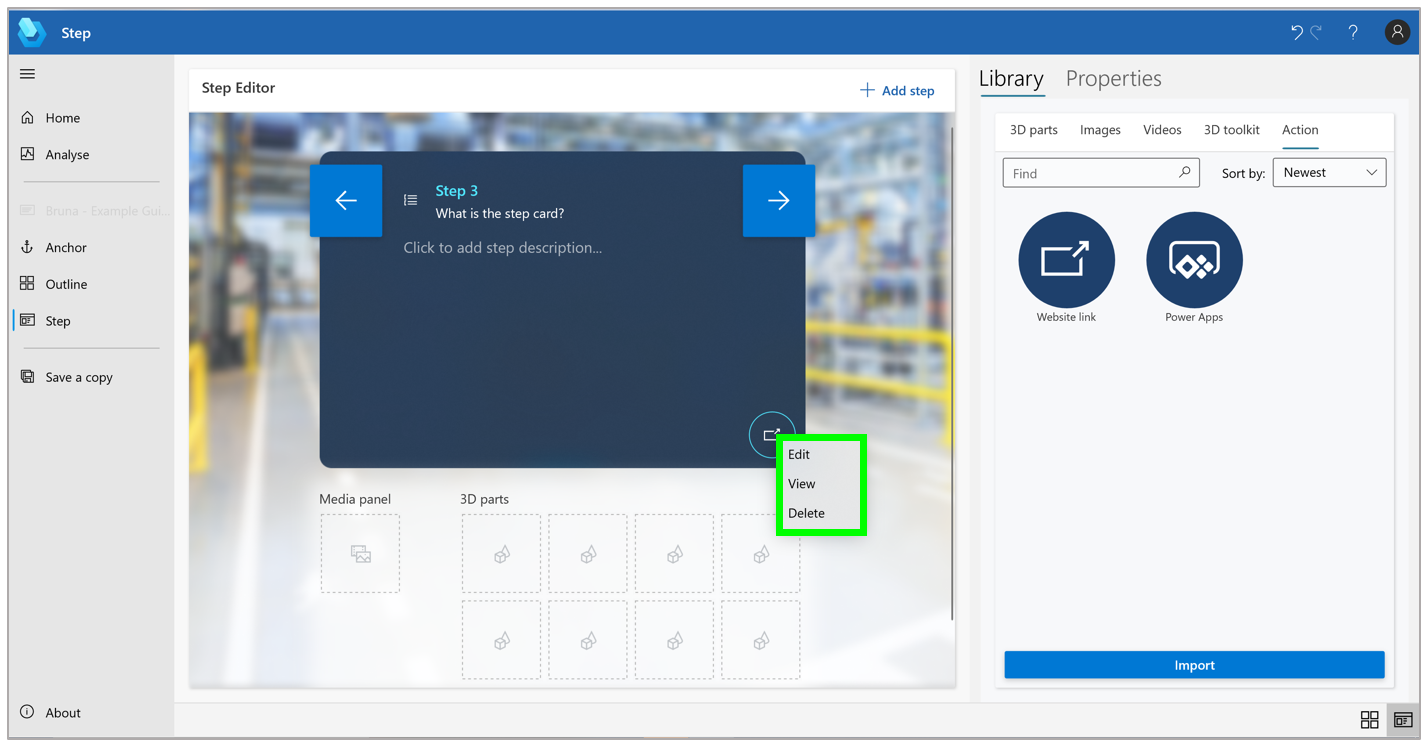Click inside the Find search field
The height and width of the screenshot is (746, 1421).
(1090, 172)
